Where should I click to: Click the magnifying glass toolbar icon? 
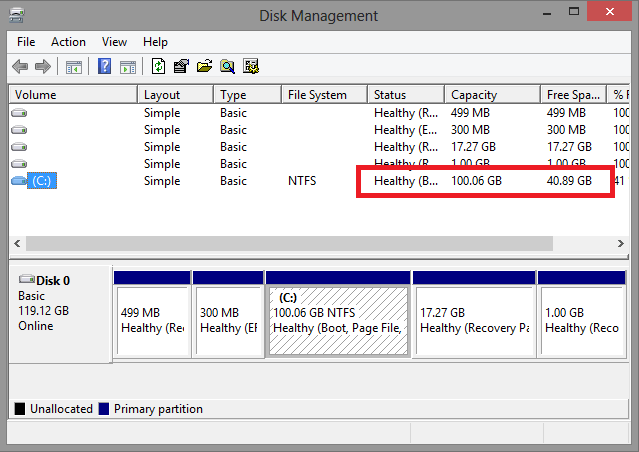tap(228, 67)
